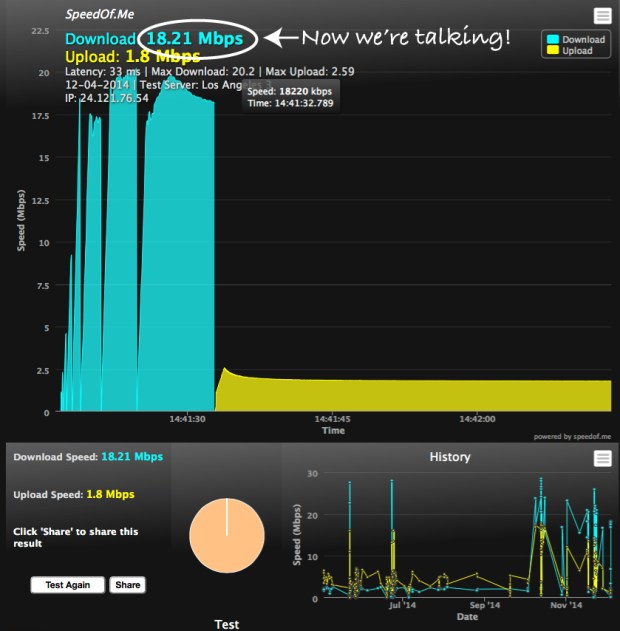620x631 pixels.
Task: Select the Sep '14 date in History
Action: point(484,605)
